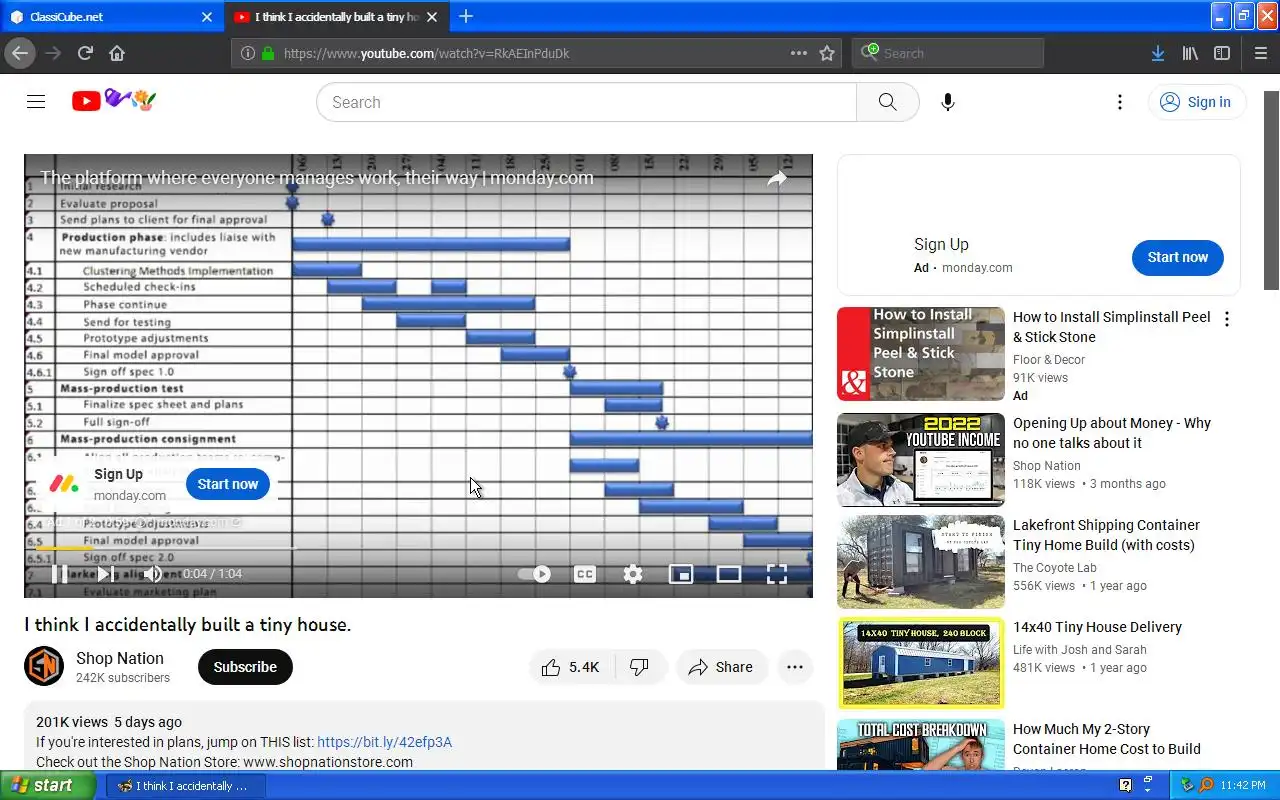Viewport: 1280px width, 800px height.
Task: Open 'Opening Up about Money' video thumbnail
Action: 921,460
